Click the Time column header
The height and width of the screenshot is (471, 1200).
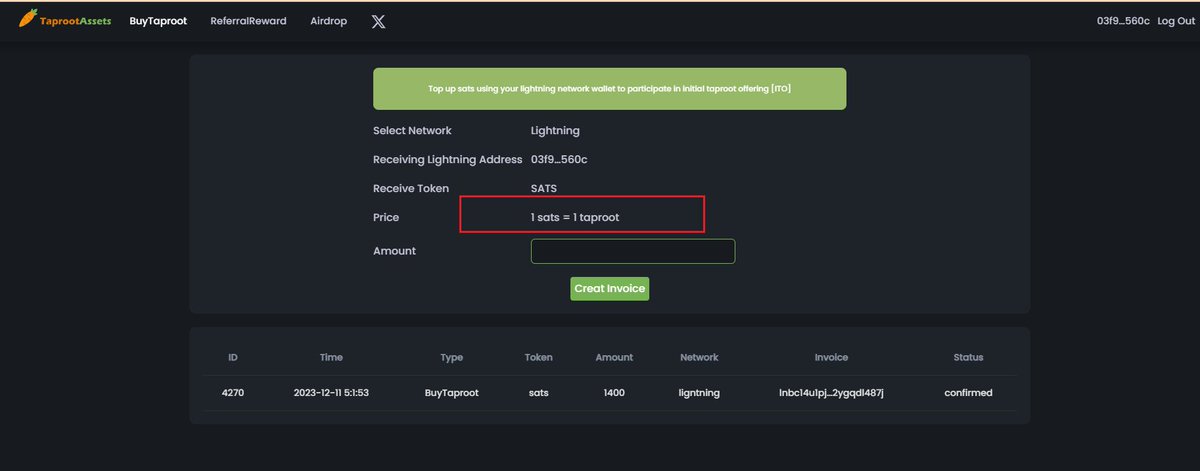pos(331,357)
